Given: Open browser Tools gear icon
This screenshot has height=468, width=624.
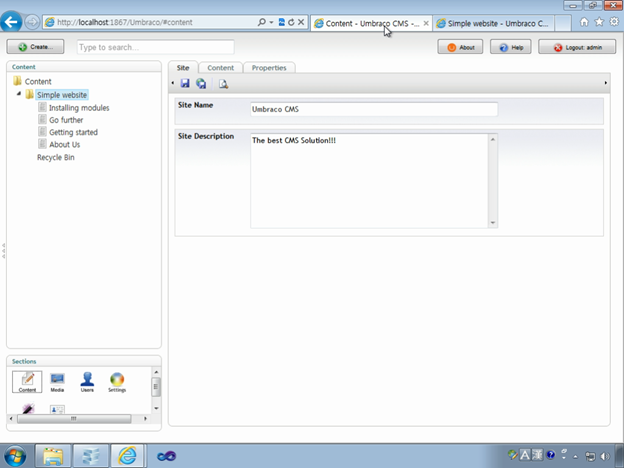Looking at the screenshot, I should 614,22.
